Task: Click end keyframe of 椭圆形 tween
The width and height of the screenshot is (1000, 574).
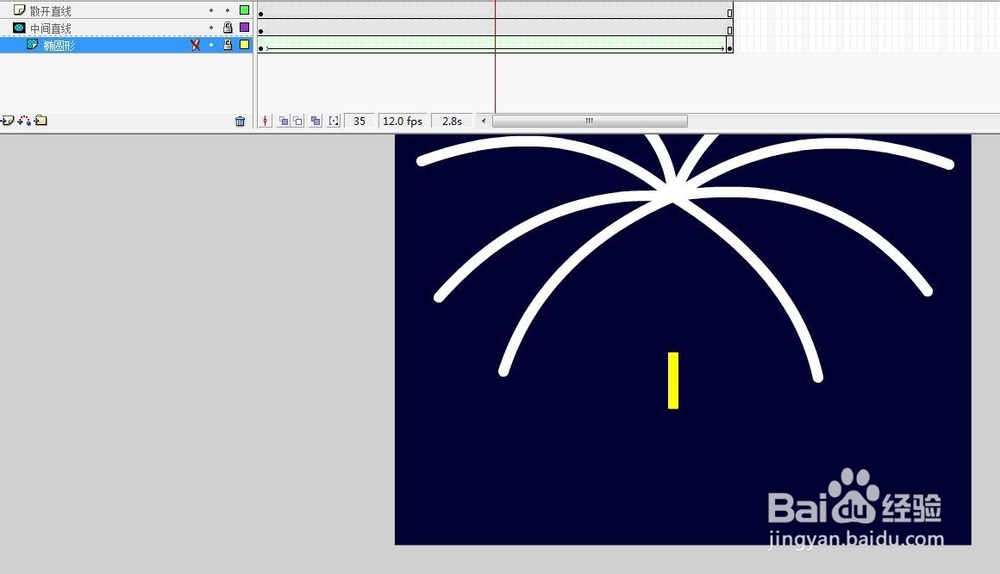Action: tap(730, 47)
